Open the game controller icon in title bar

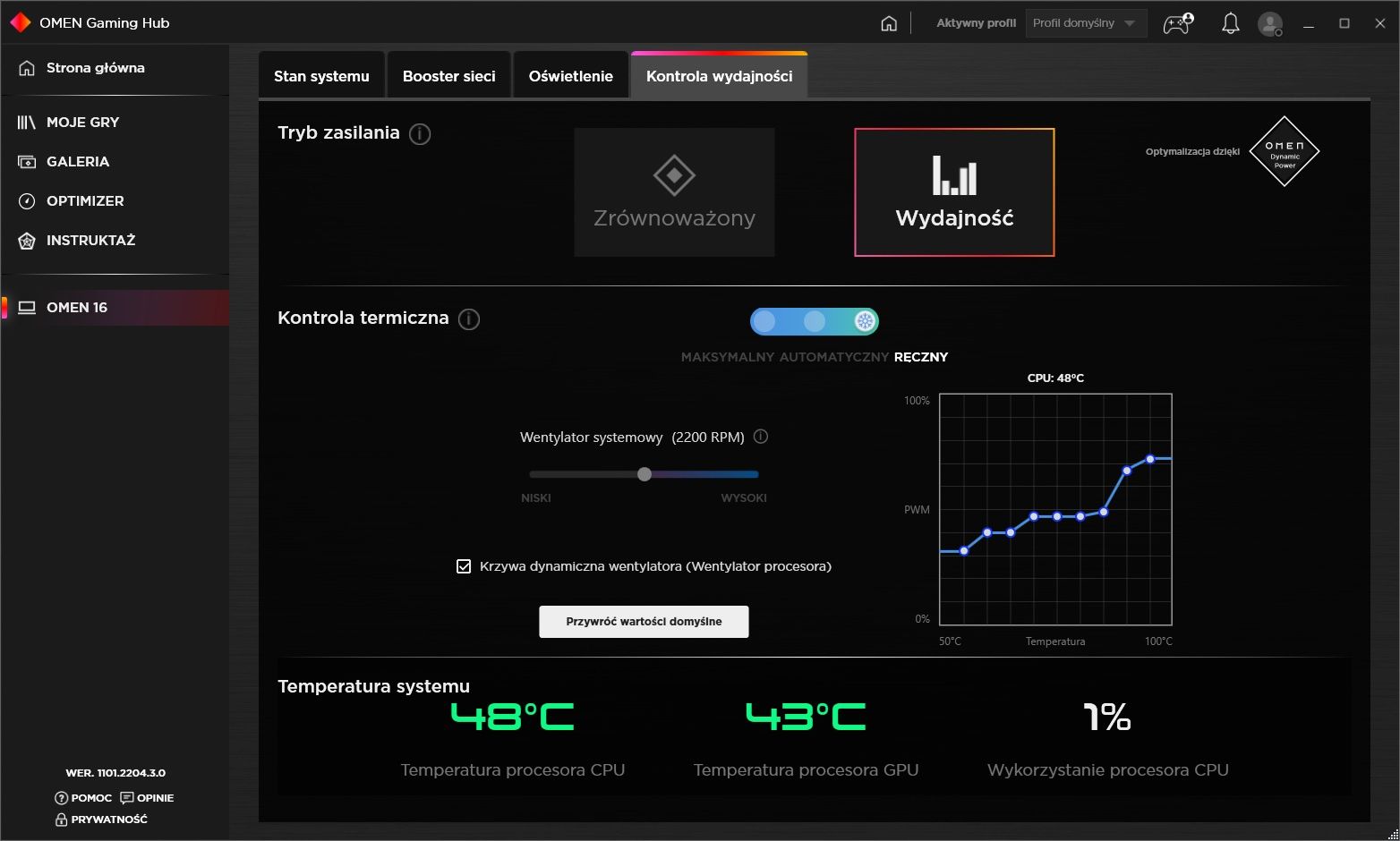1178,23
